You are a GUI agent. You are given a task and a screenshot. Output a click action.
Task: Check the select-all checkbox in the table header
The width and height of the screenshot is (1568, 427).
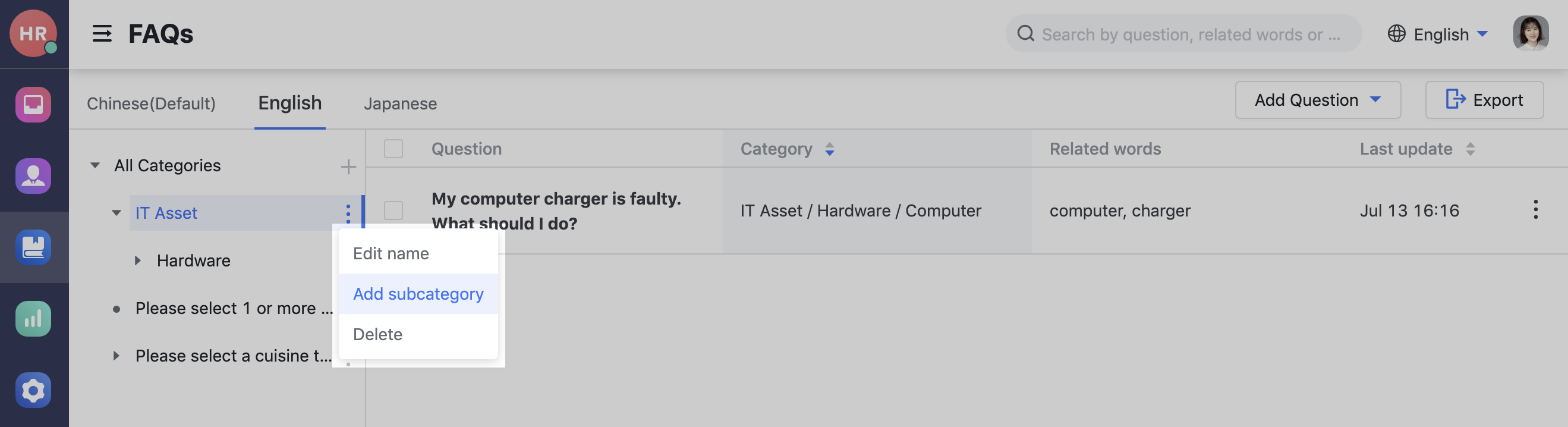(393, 148)
